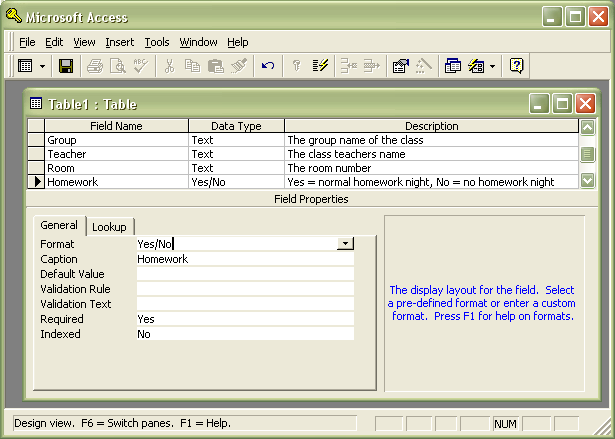Click the Data Type column header
This screenshot has width=615, height=439.
pyautogui.click(x=237, y=126)
